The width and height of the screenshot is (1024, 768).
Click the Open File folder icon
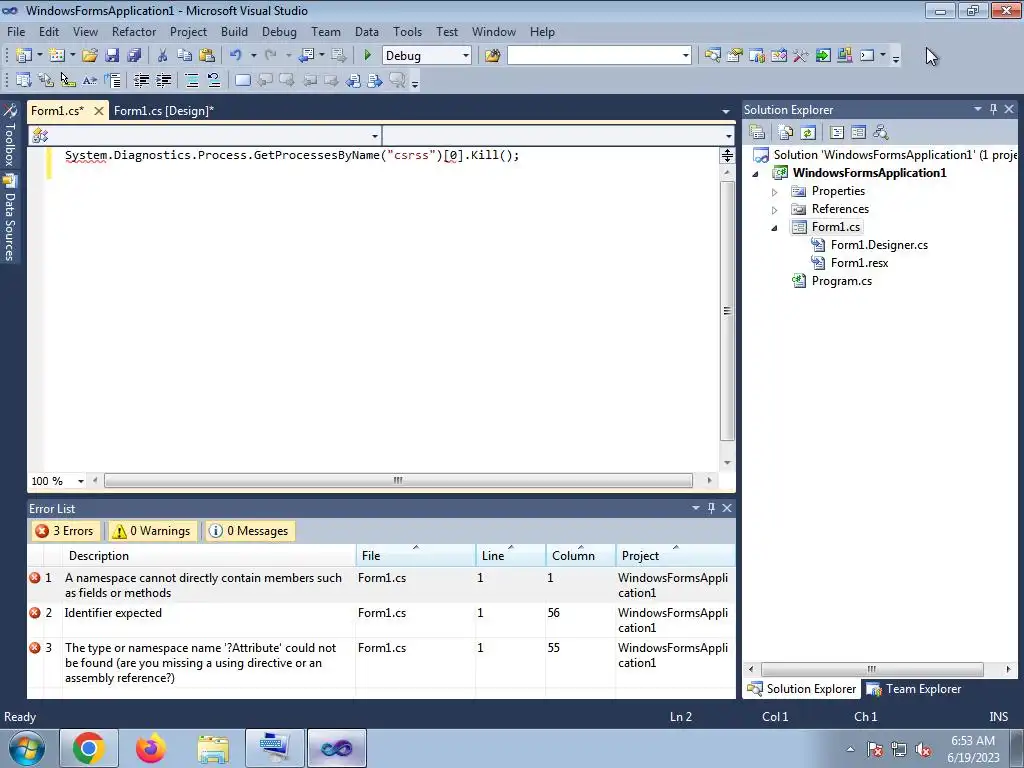pos(90,56)
